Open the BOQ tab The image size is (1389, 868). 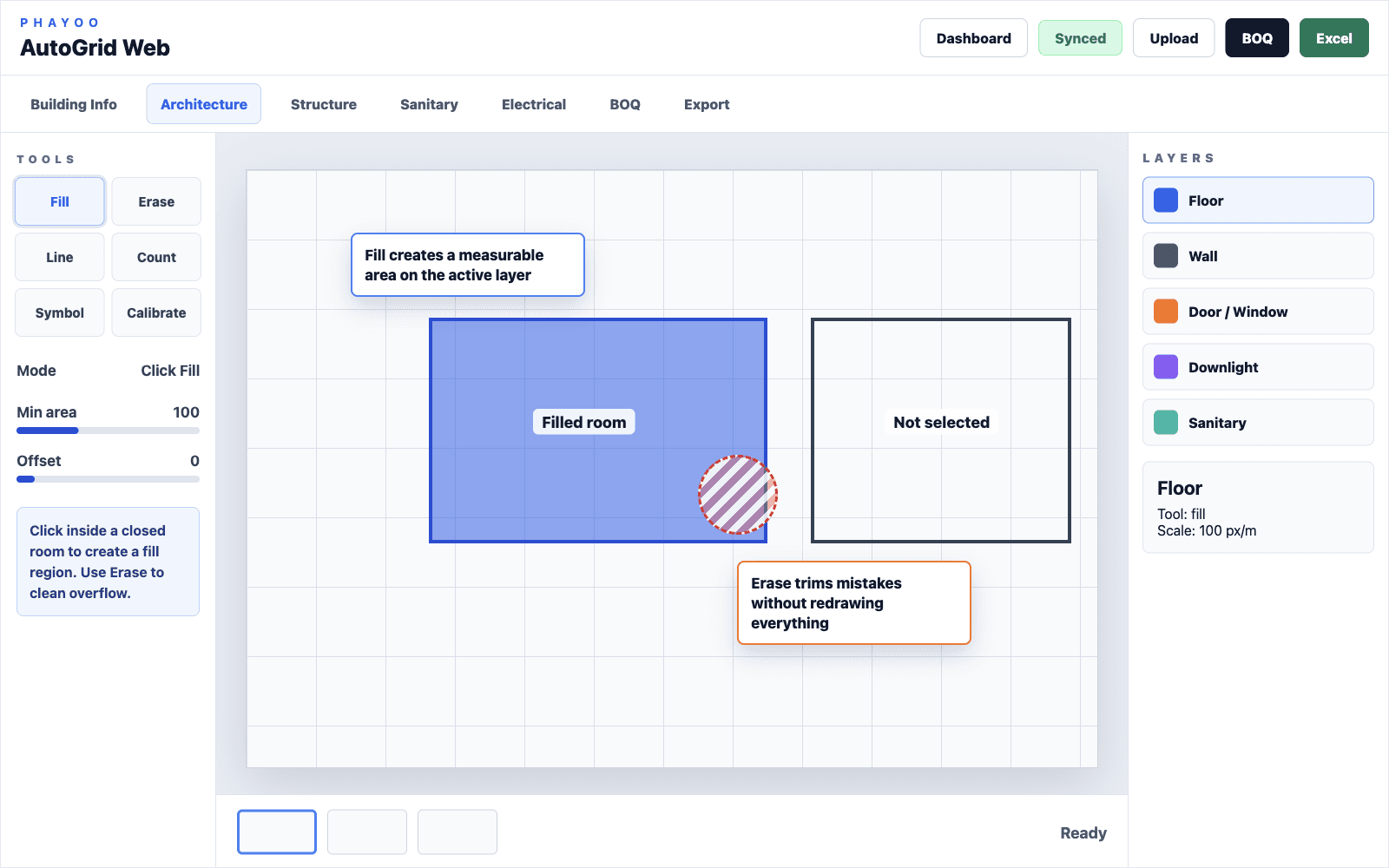[625, 104]
